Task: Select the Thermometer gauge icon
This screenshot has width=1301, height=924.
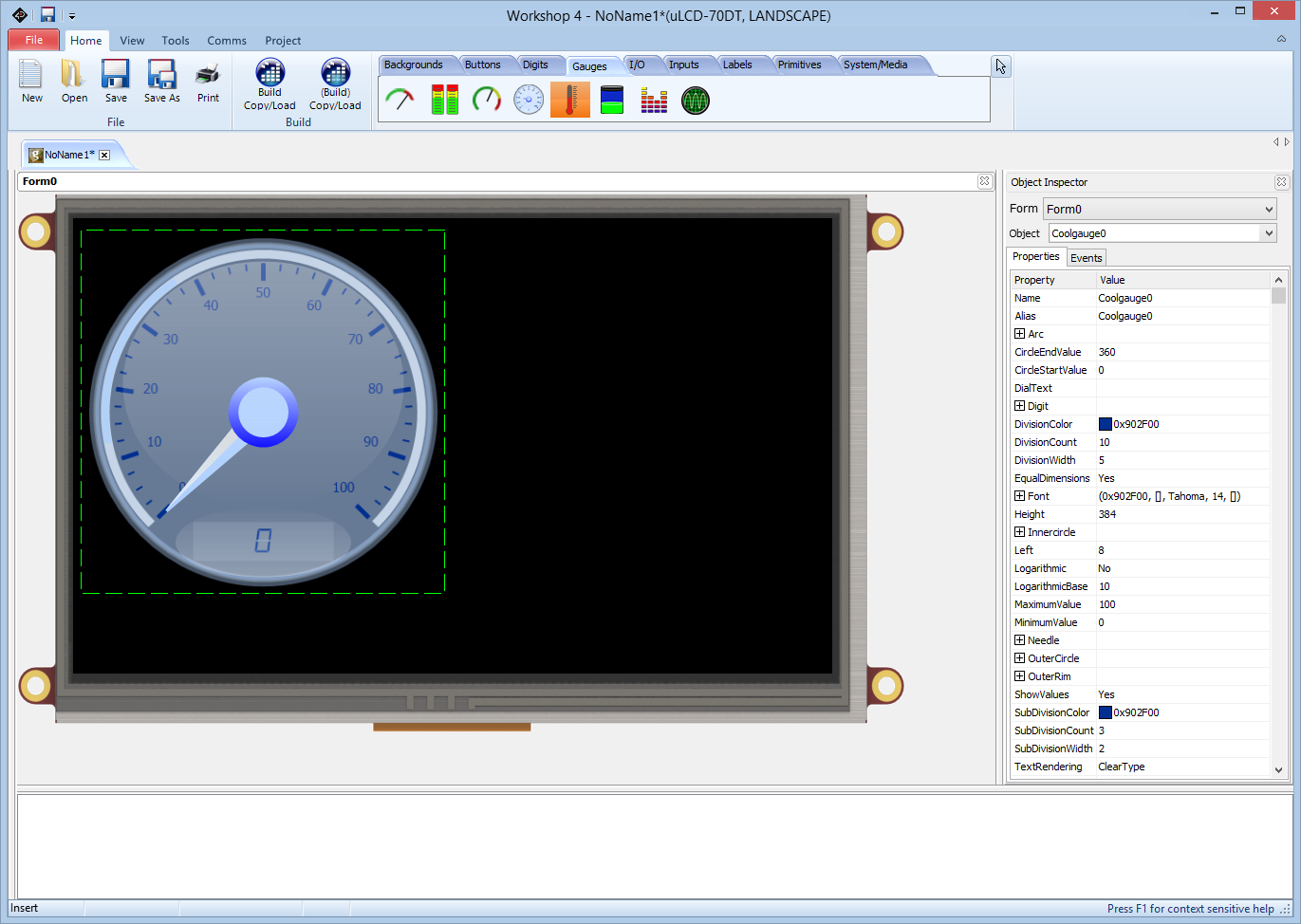Action: coord(569,100)
